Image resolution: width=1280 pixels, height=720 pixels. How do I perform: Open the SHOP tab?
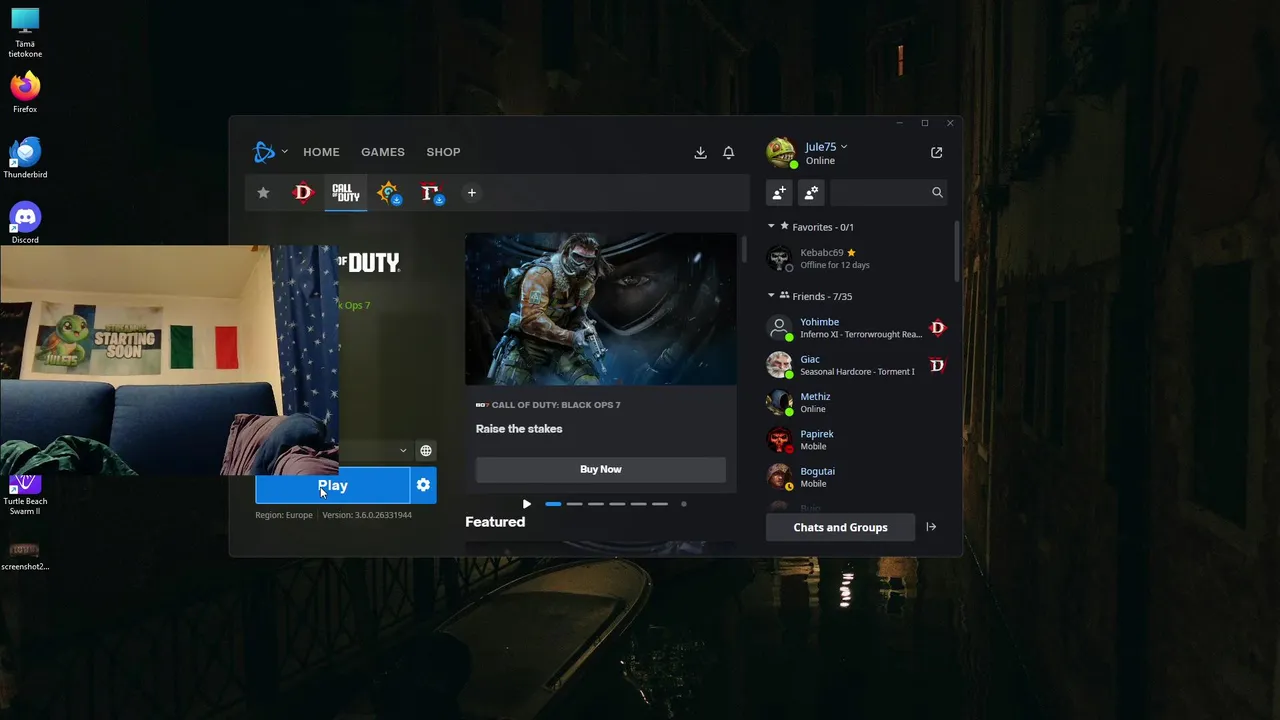point(443,152)
